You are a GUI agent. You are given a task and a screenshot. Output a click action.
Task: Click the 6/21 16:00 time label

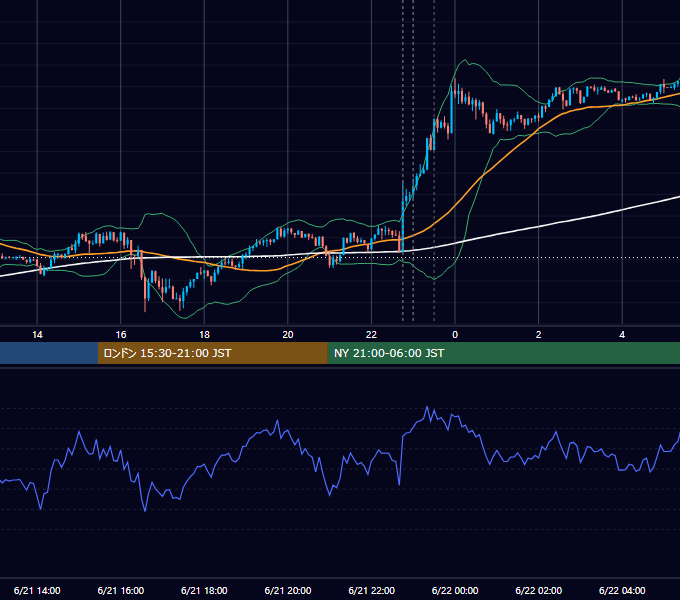121,590
